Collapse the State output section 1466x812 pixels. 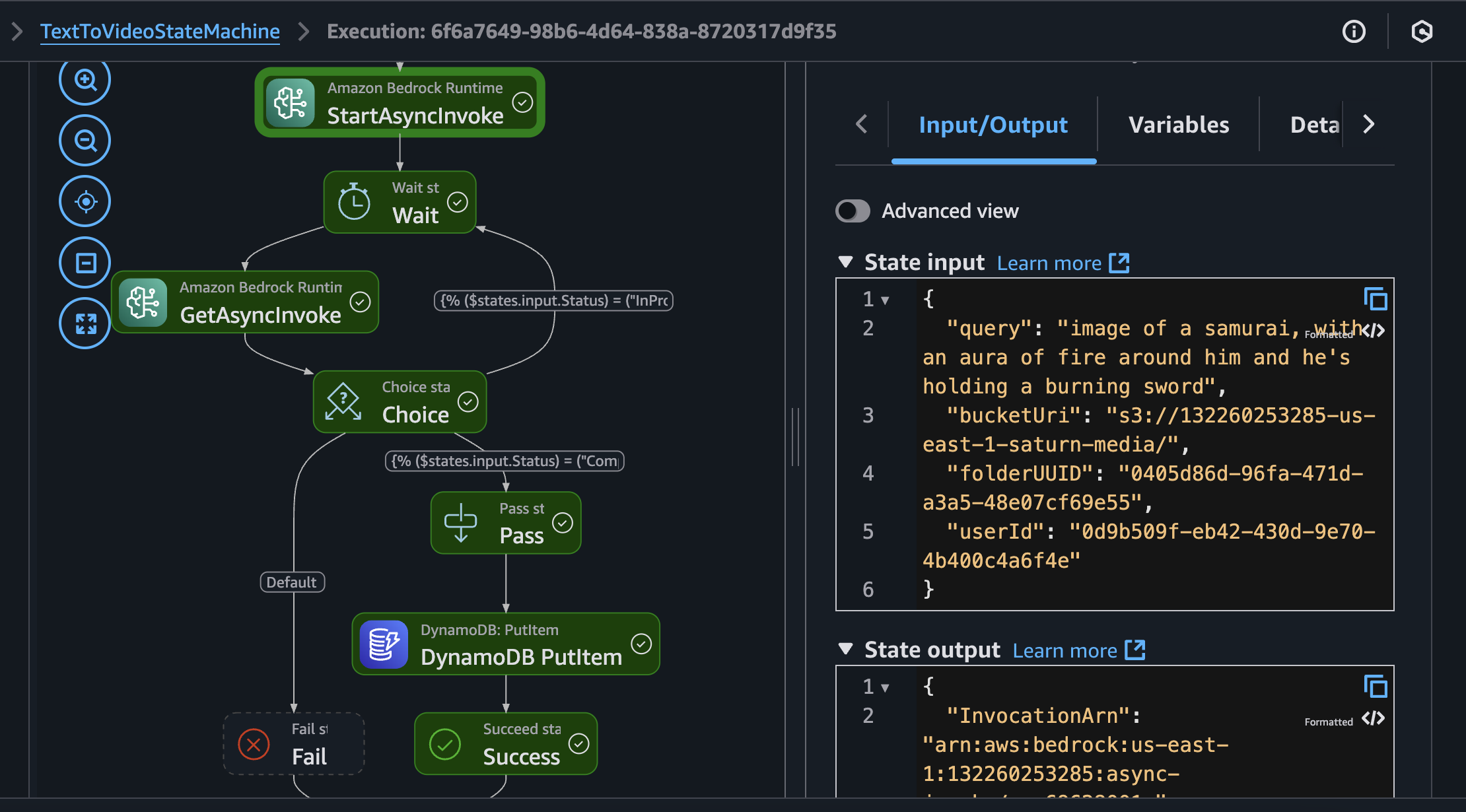[x=845, y=650]
